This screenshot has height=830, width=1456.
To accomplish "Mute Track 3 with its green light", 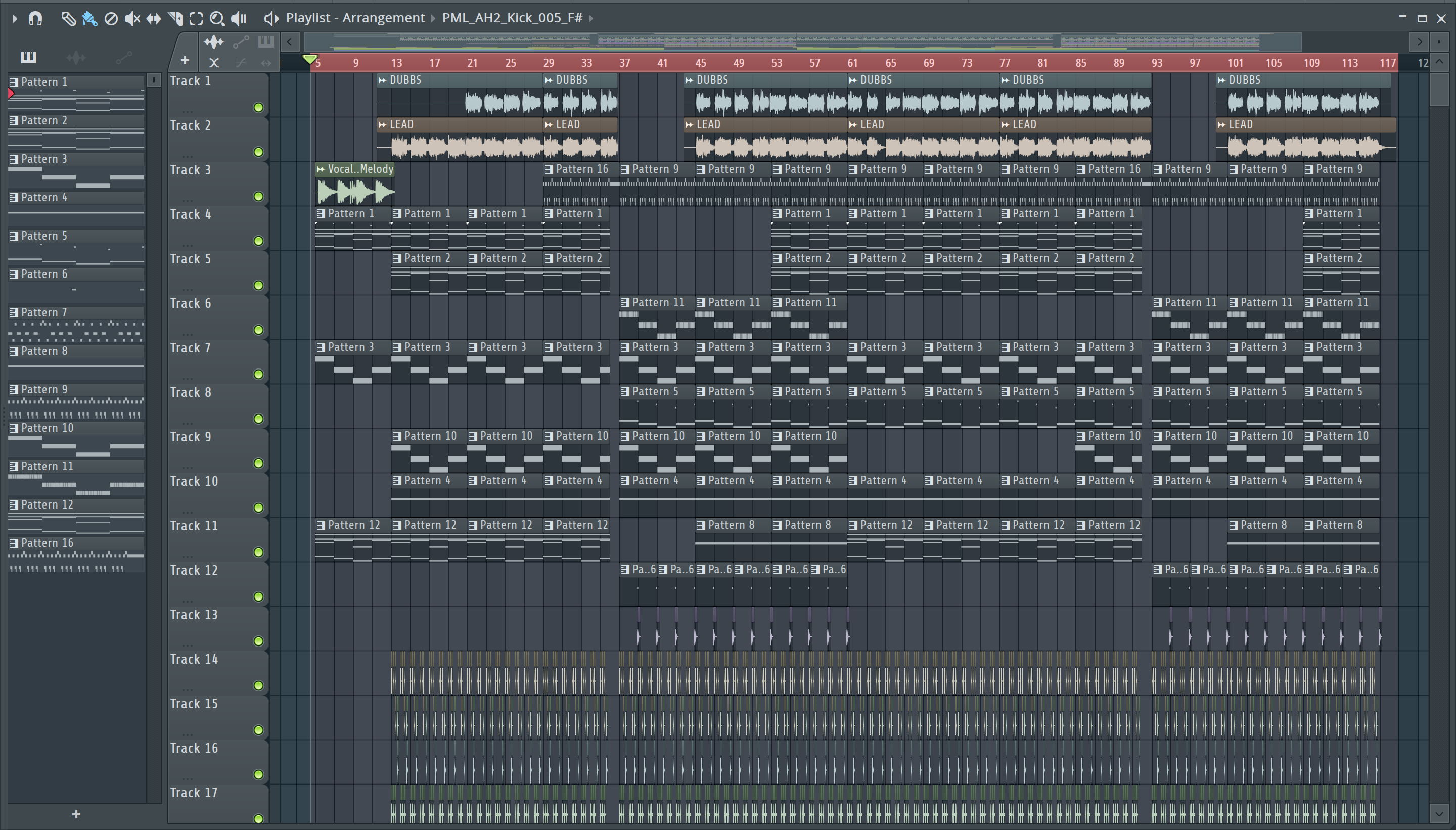I will 258,196.
